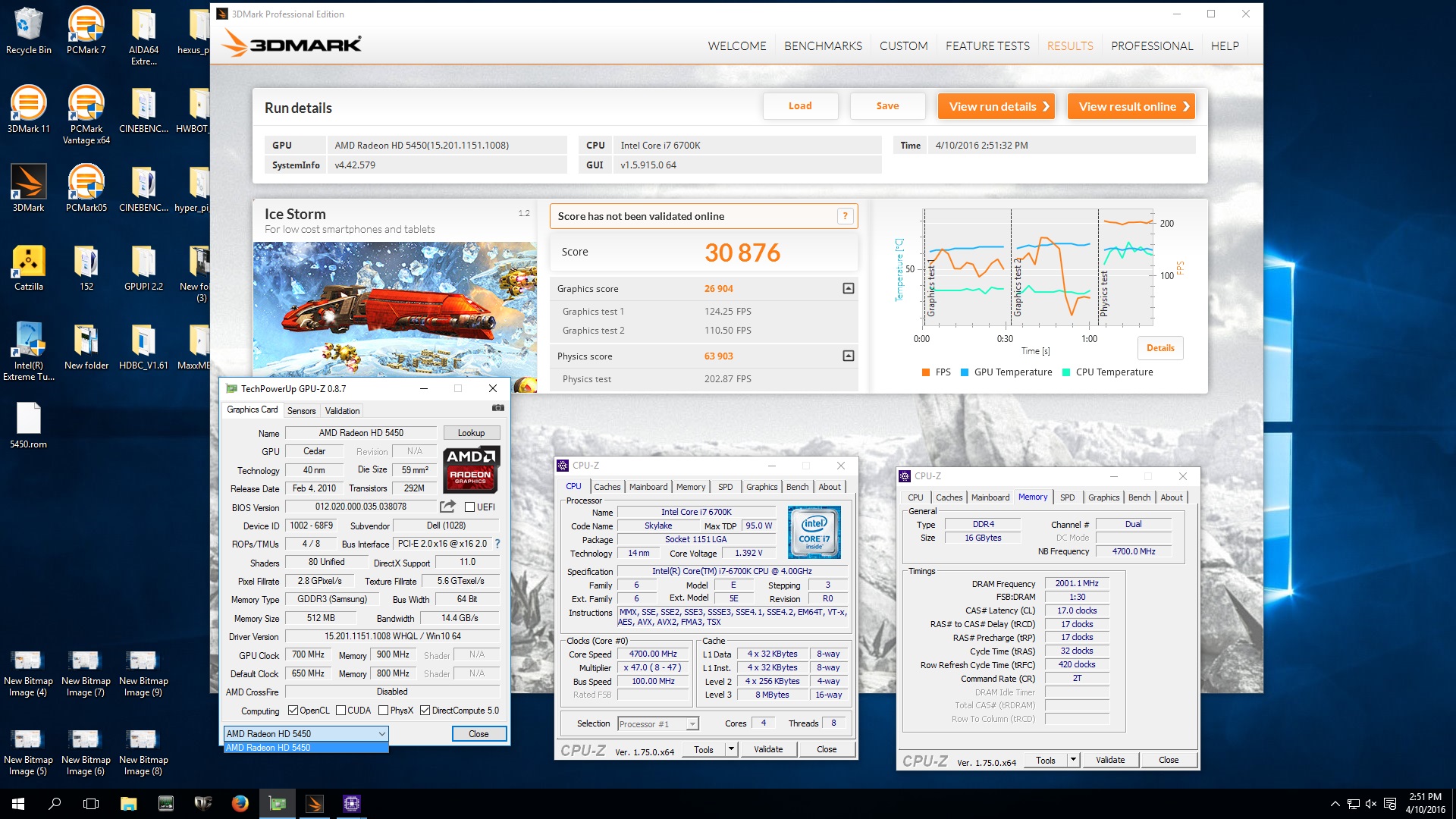
Task: Click the GPU-Z BIOS export share icon
Action: (x=447, y=507)
